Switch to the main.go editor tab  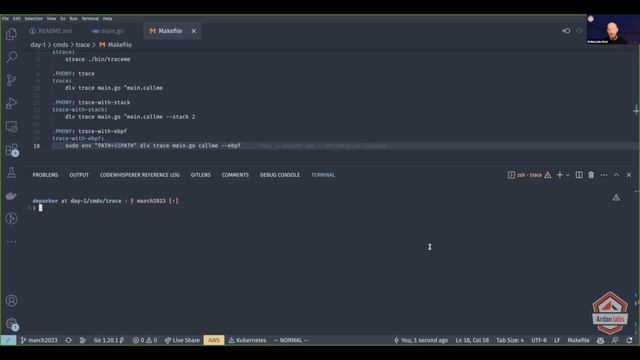108,31
